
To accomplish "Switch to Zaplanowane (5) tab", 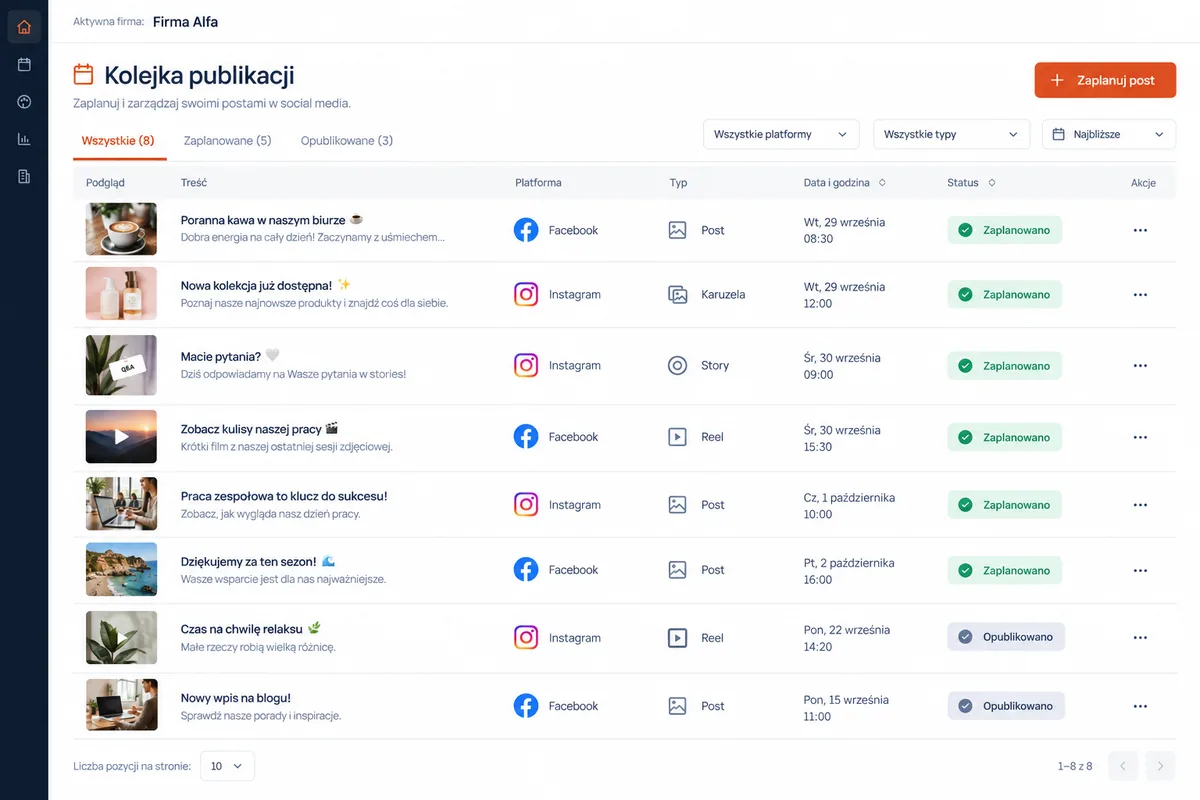I will [227, 141].
